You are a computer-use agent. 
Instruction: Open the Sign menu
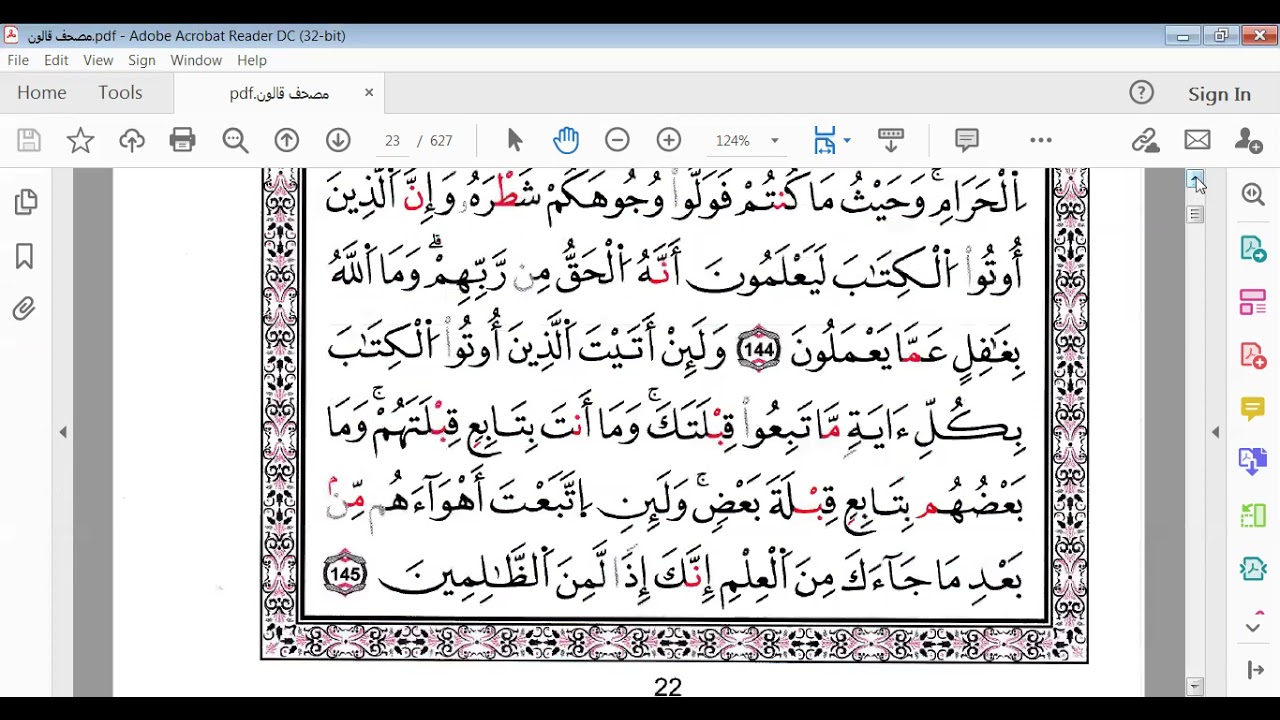tap(142, 60)
